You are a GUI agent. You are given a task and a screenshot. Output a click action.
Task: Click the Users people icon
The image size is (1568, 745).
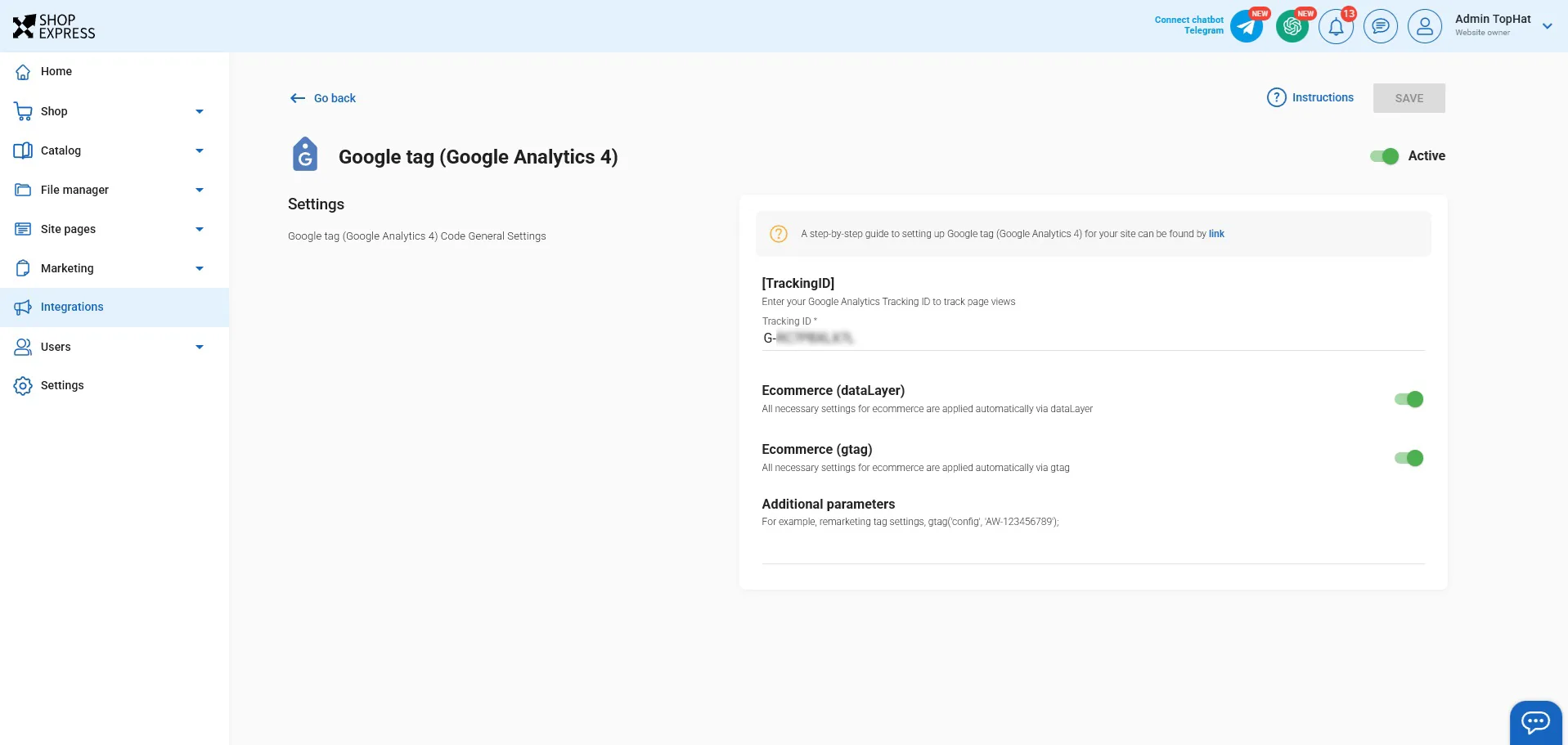tap(23, 347)
